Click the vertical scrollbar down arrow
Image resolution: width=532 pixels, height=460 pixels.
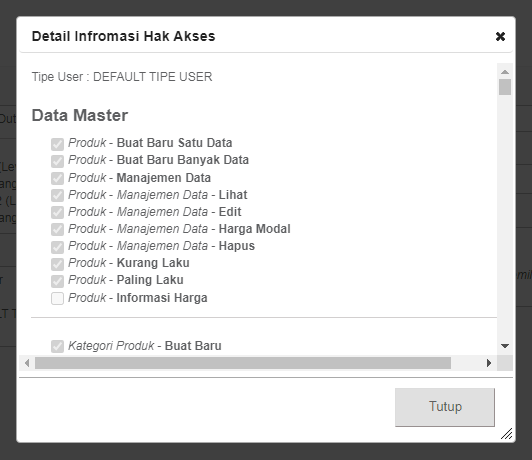[x=505, y=346]
